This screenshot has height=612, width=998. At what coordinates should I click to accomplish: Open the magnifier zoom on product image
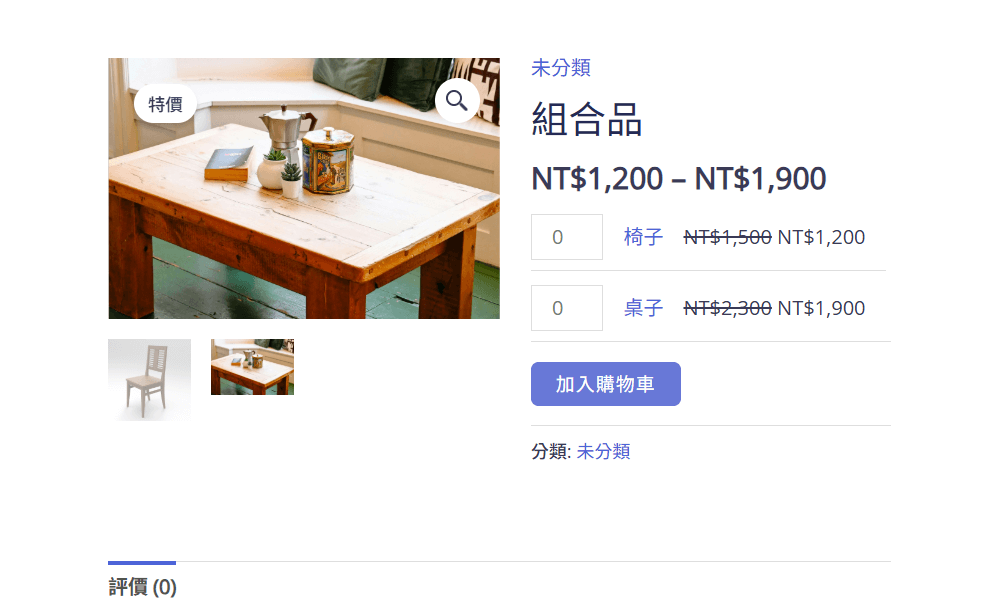(456, 101)
